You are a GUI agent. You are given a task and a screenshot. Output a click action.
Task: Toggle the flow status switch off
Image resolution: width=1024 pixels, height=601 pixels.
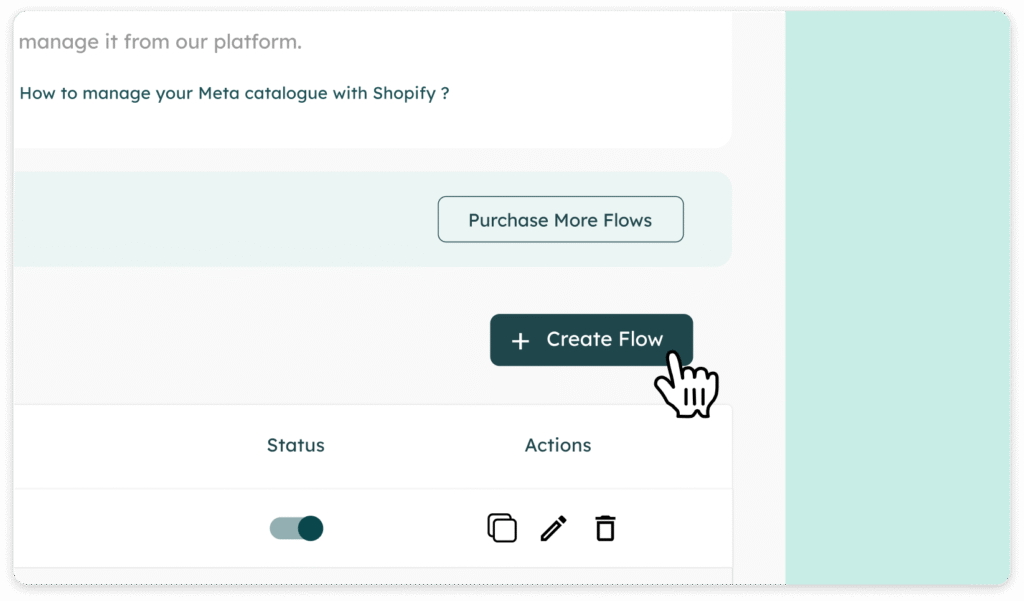tap(296, 528)
